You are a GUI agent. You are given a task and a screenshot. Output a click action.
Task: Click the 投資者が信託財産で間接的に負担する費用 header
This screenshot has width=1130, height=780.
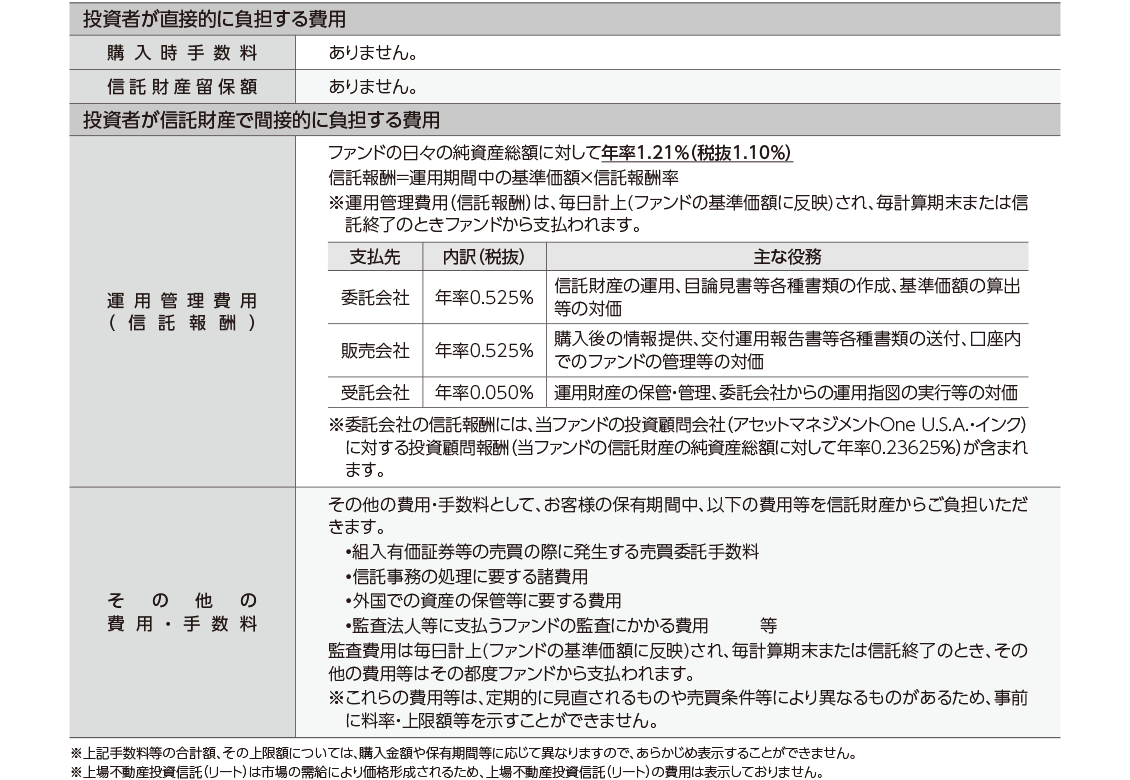click(261, 119)
